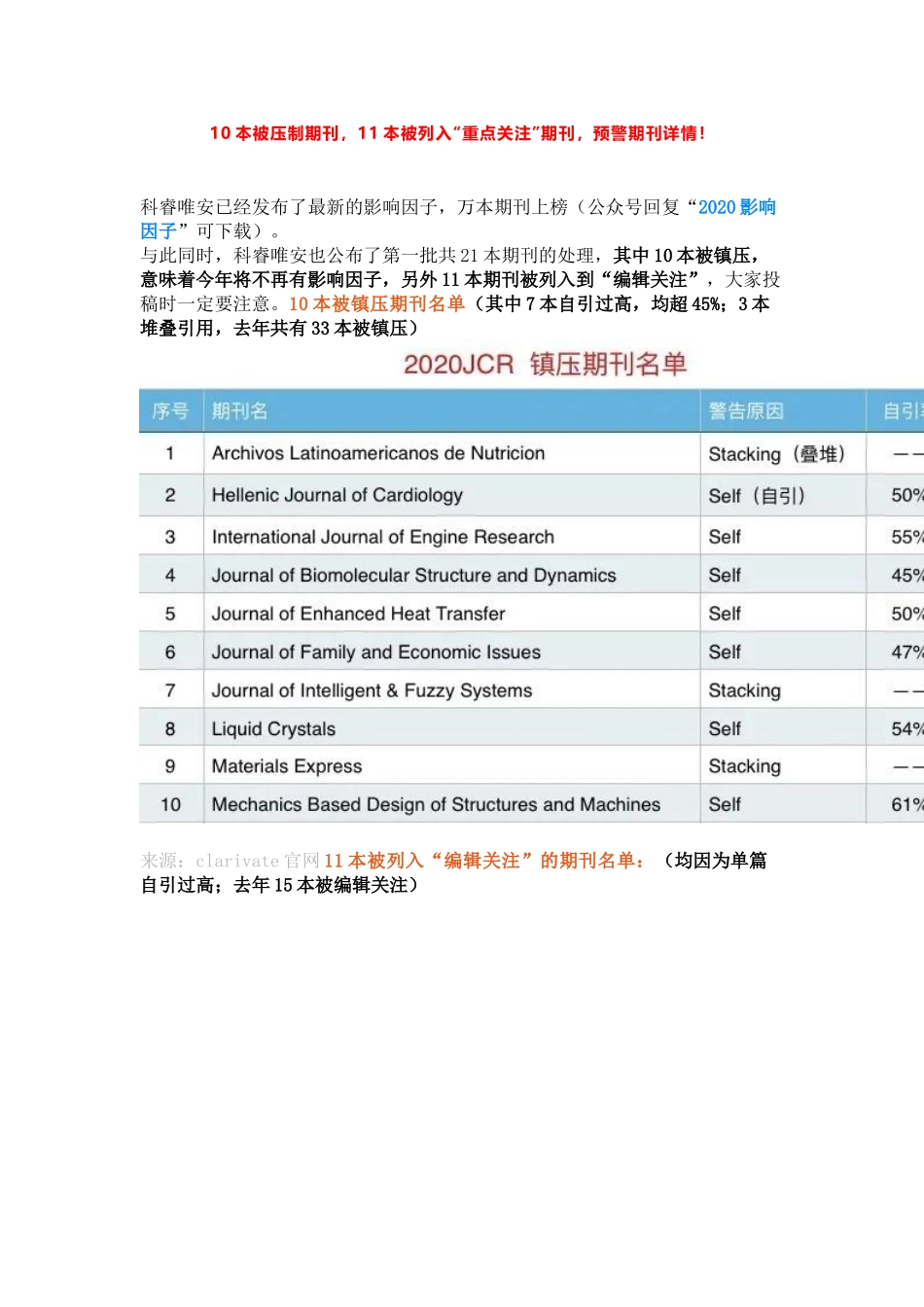Image resolution: width=924 pixels, height=1307 pixels.
Task: Click the "Stacking (叠堆)" reason cell
Action: (776, 454)
